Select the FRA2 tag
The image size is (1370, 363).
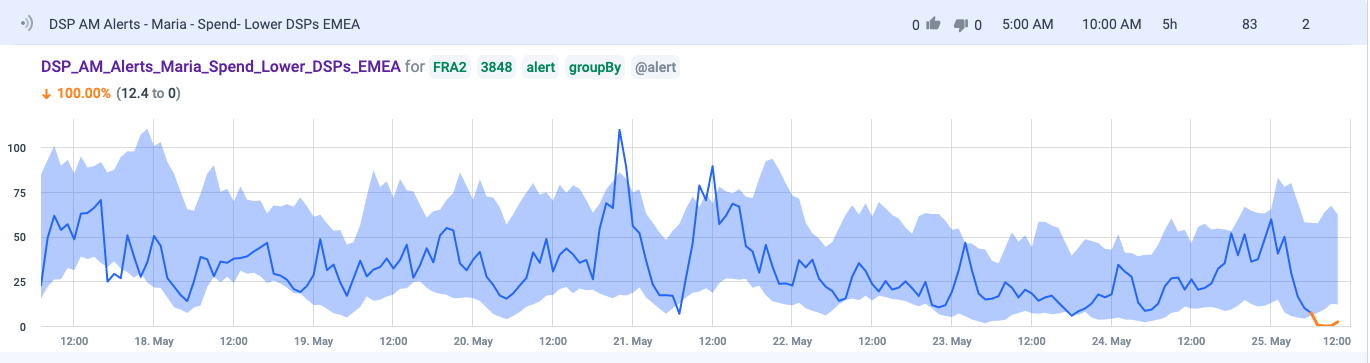pyautogui.click(x=450, y=67)
